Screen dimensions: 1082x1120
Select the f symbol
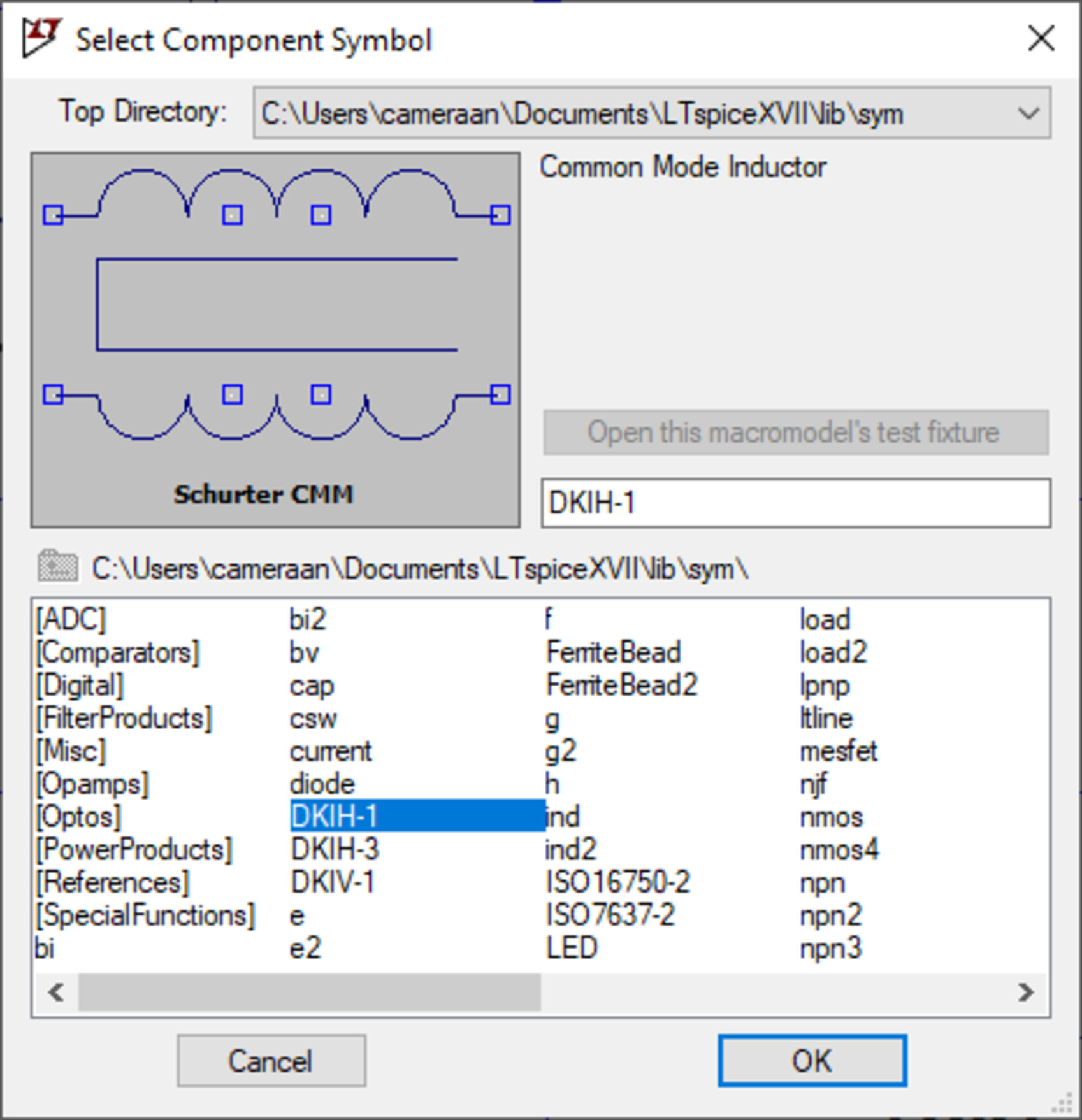549,619
